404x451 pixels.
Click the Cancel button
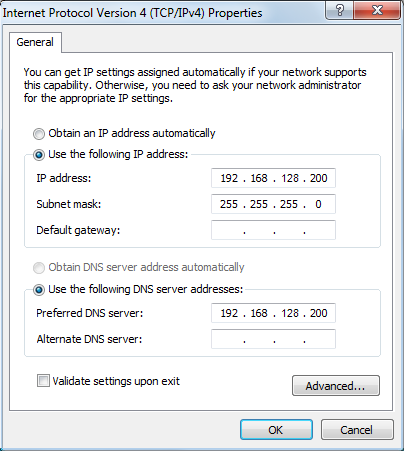pos(357,430)
